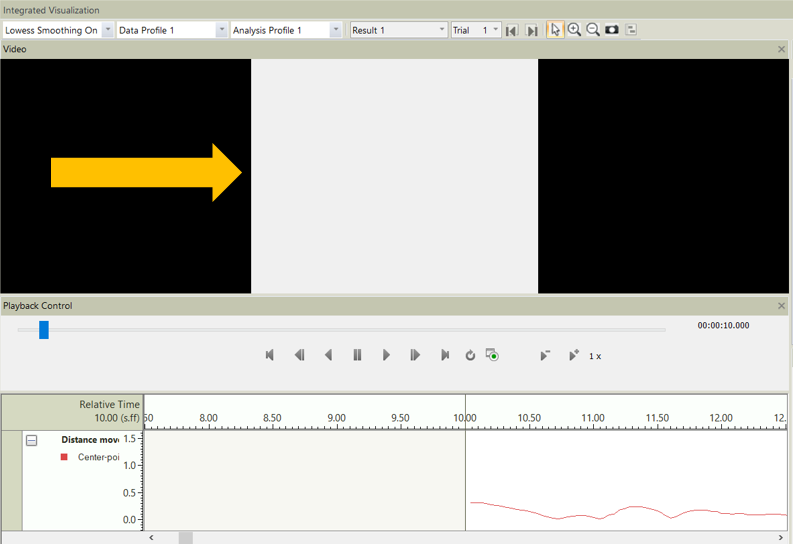Click the Center-point legend text
Image resolution: width=793 pixels, height=545 pixels.
[99, 457]
